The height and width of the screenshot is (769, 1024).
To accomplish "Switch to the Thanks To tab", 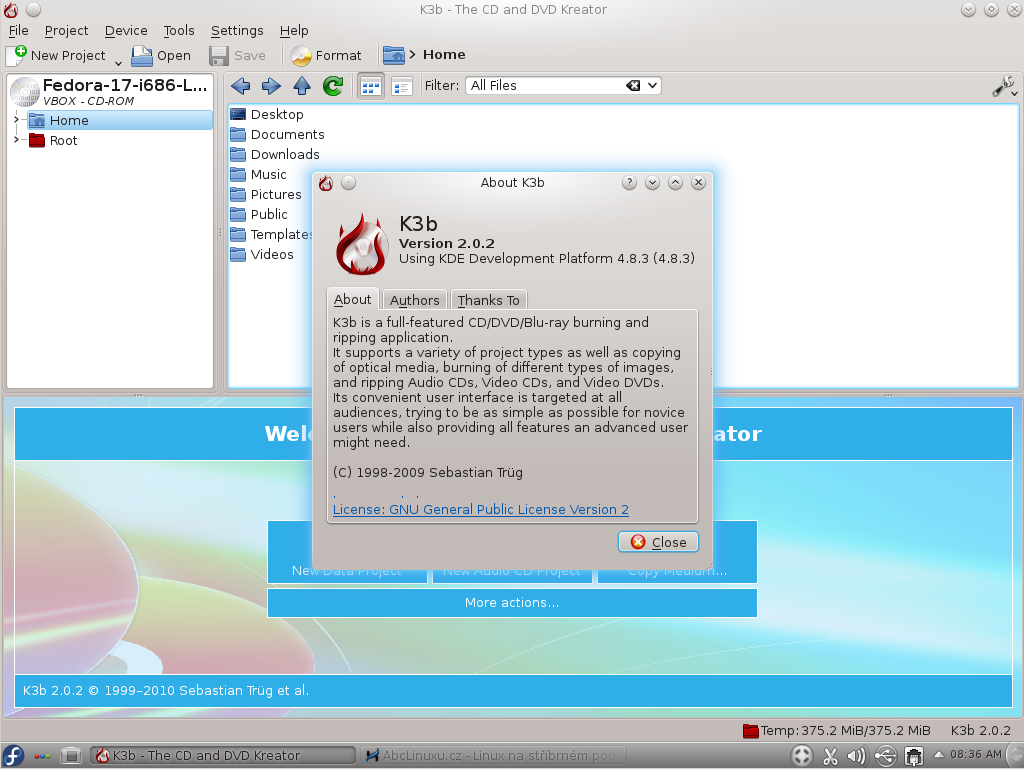I will point(488,300).
